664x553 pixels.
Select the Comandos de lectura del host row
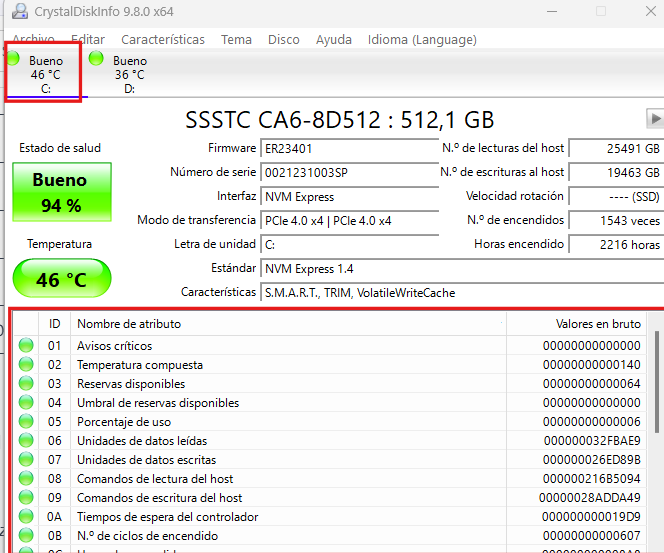329,479
